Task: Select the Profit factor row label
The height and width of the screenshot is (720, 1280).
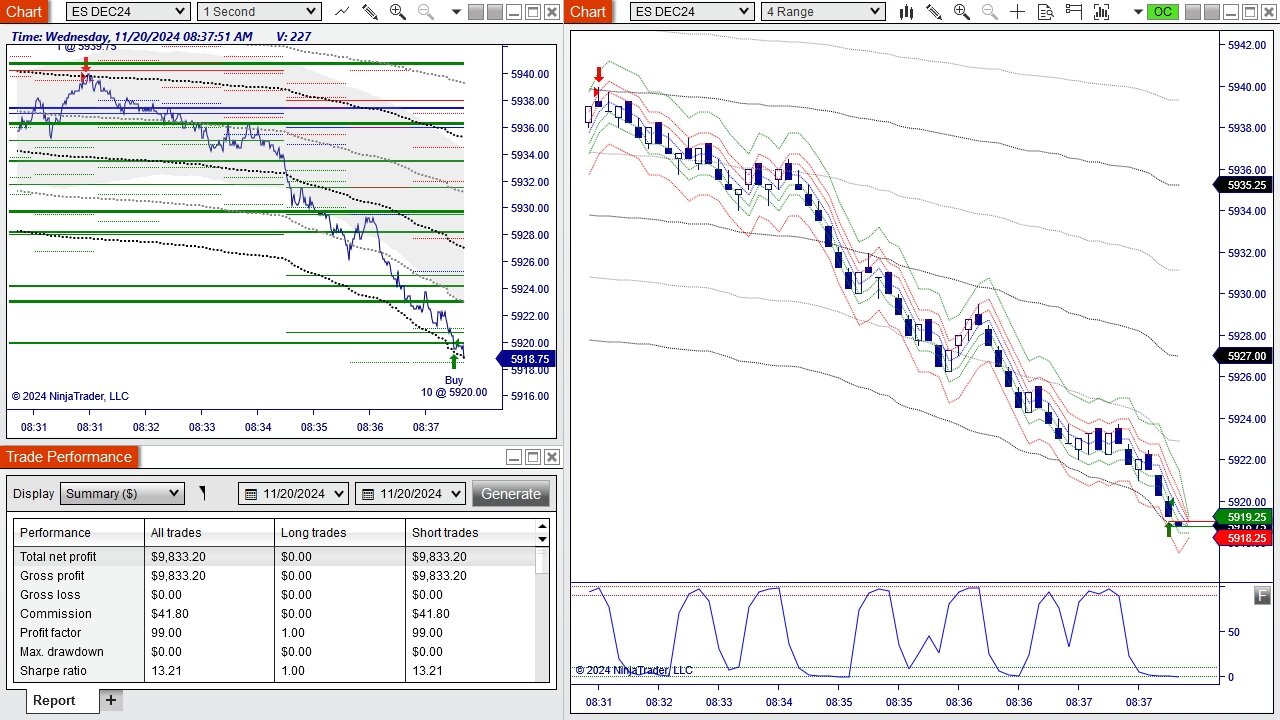Action: coord(51,633)
